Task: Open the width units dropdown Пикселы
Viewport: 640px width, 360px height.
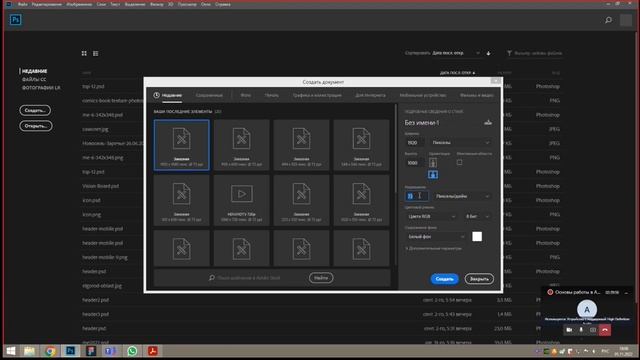Action: (461, 142)
